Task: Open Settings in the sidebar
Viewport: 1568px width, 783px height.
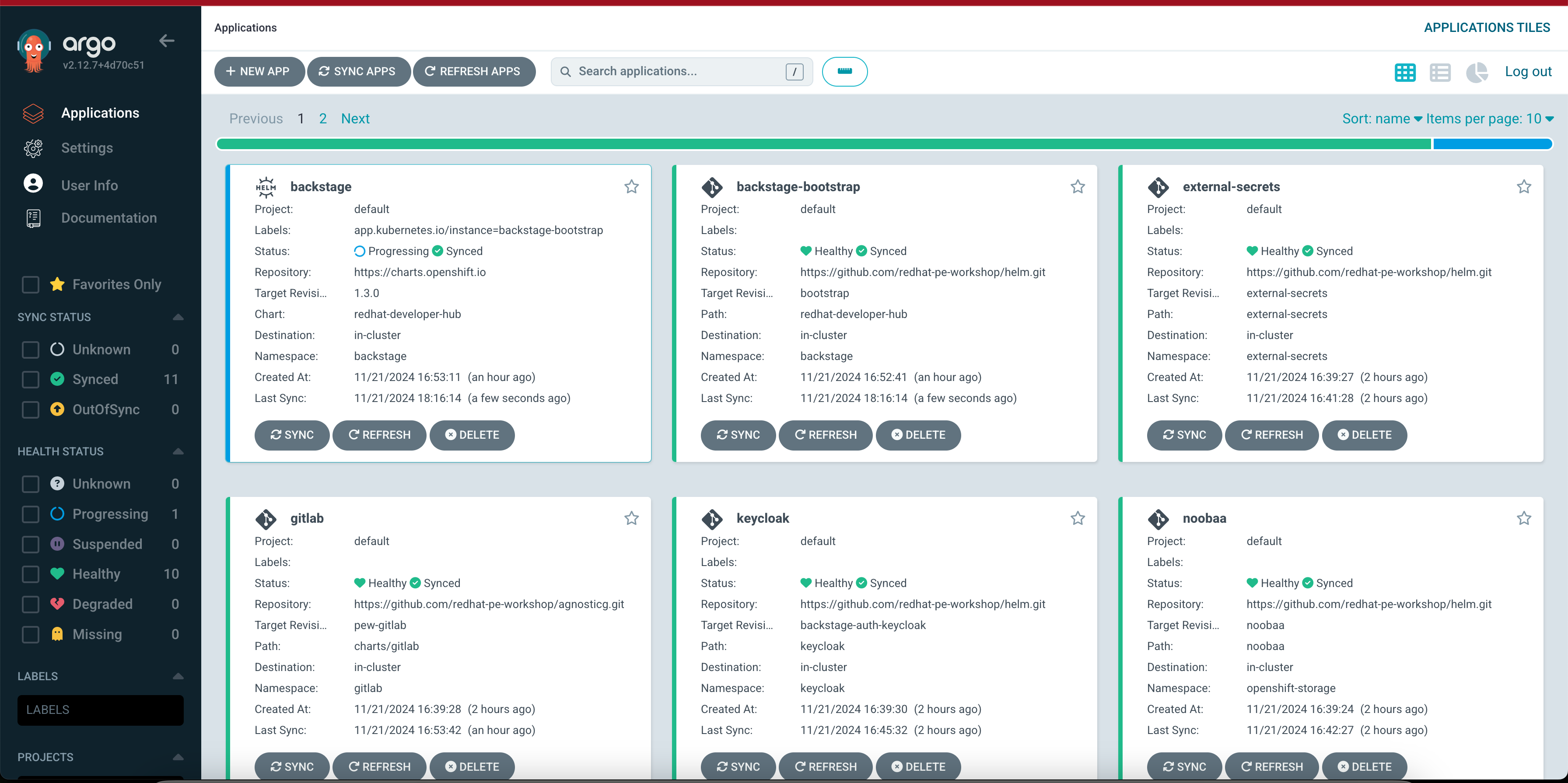Action: coord(87,148)
